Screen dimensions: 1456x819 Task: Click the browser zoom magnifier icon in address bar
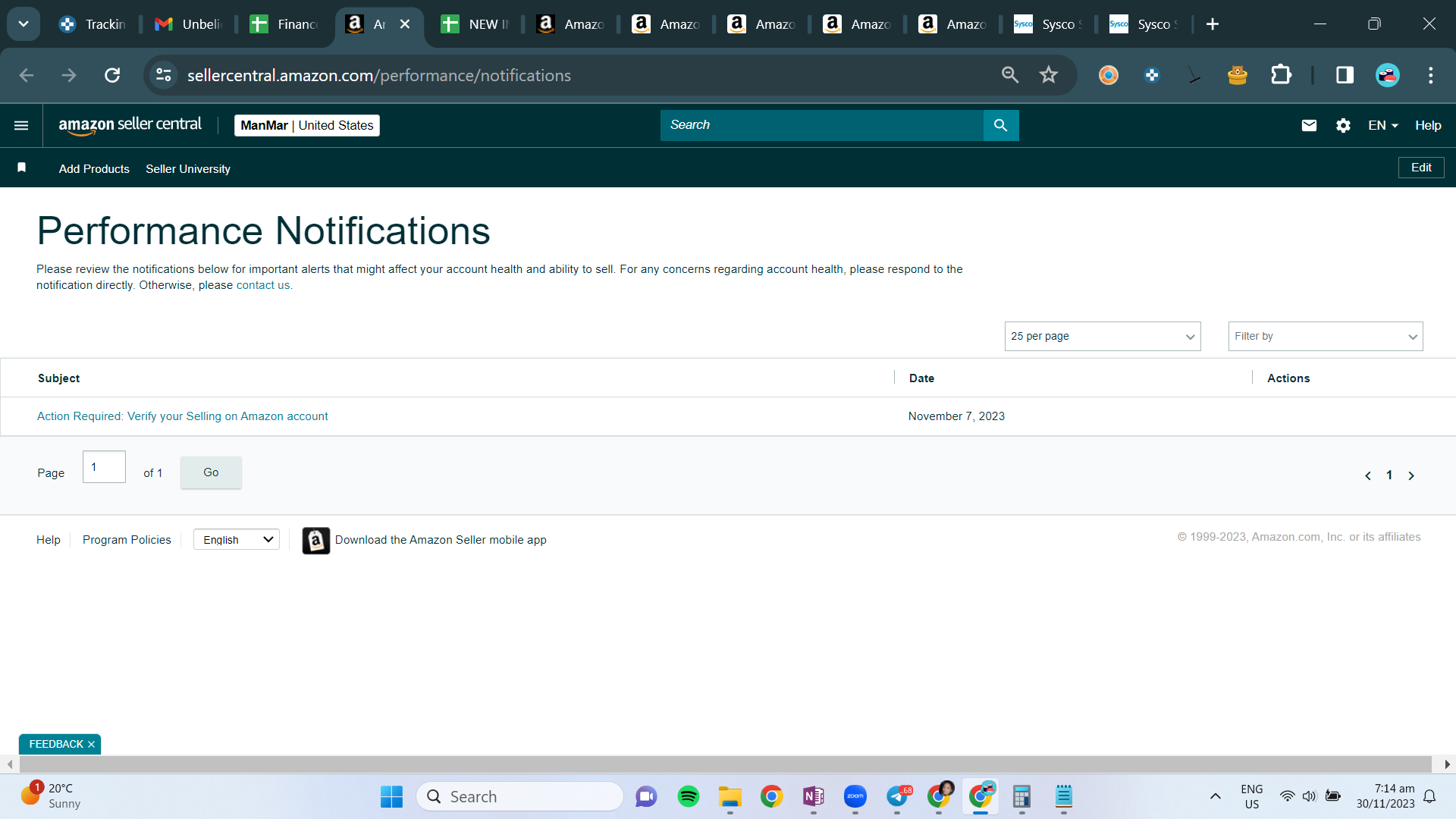click(1010, 75)
